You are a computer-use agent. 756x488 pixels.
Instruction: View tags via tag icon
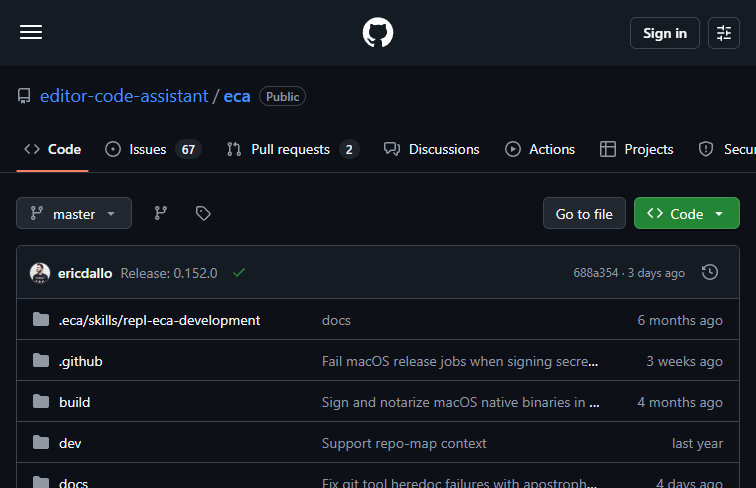click(x=203, y=213)
